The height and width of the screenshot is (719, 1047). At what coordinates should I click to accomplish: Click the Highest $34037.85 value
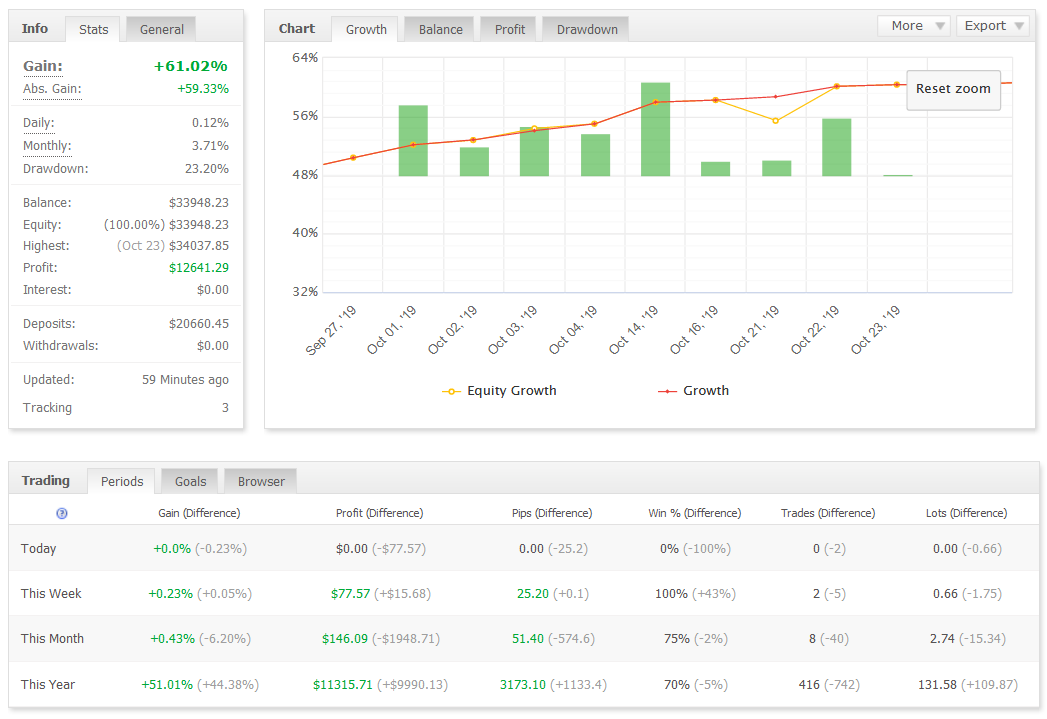click(199, 246)
